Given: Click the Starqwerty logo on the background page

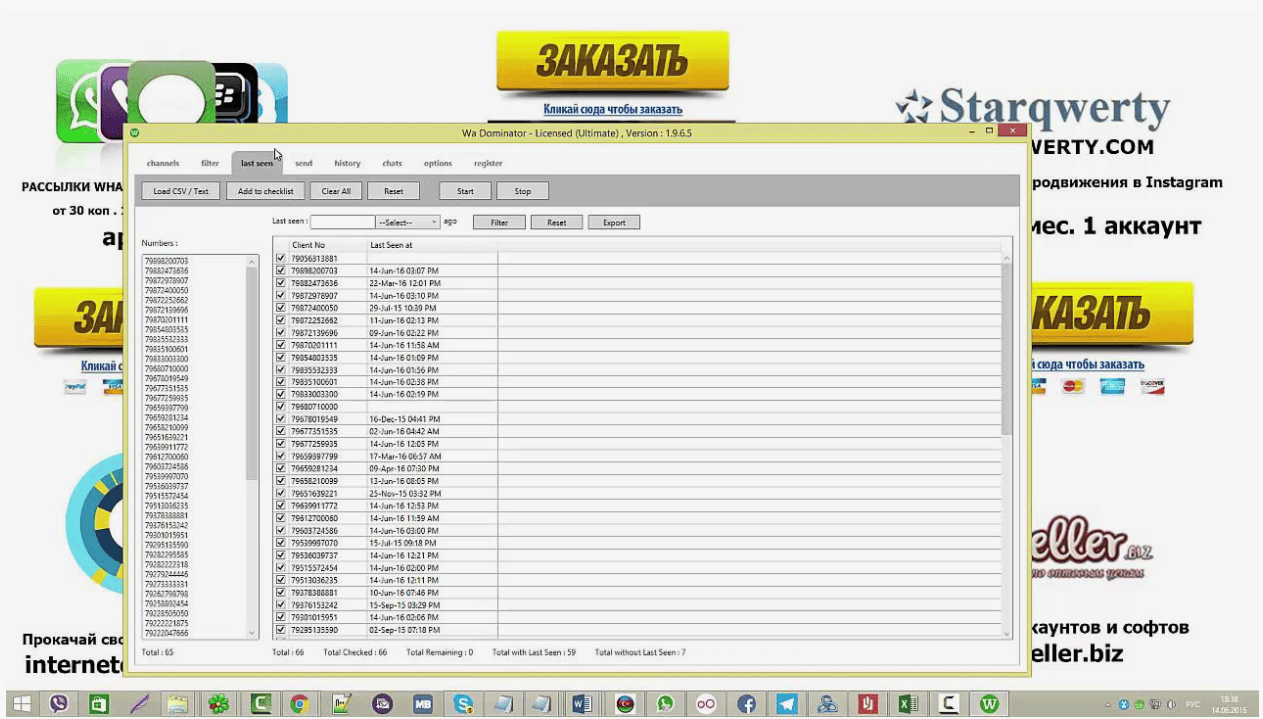Looking at the screenshot, I should tap(1032, 108).
